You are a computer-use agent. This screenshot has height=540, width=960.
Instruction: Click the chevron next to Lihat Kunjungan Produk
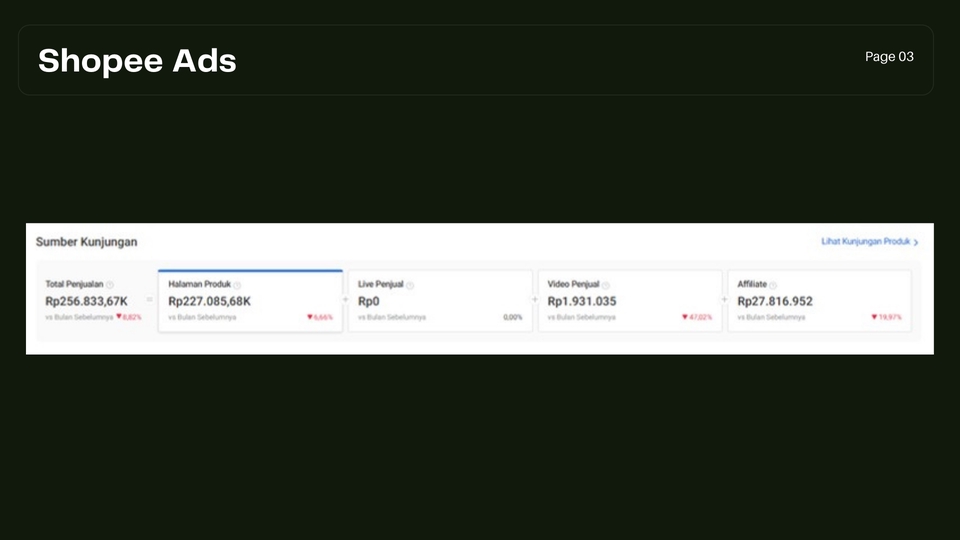(x=916, y=242)
